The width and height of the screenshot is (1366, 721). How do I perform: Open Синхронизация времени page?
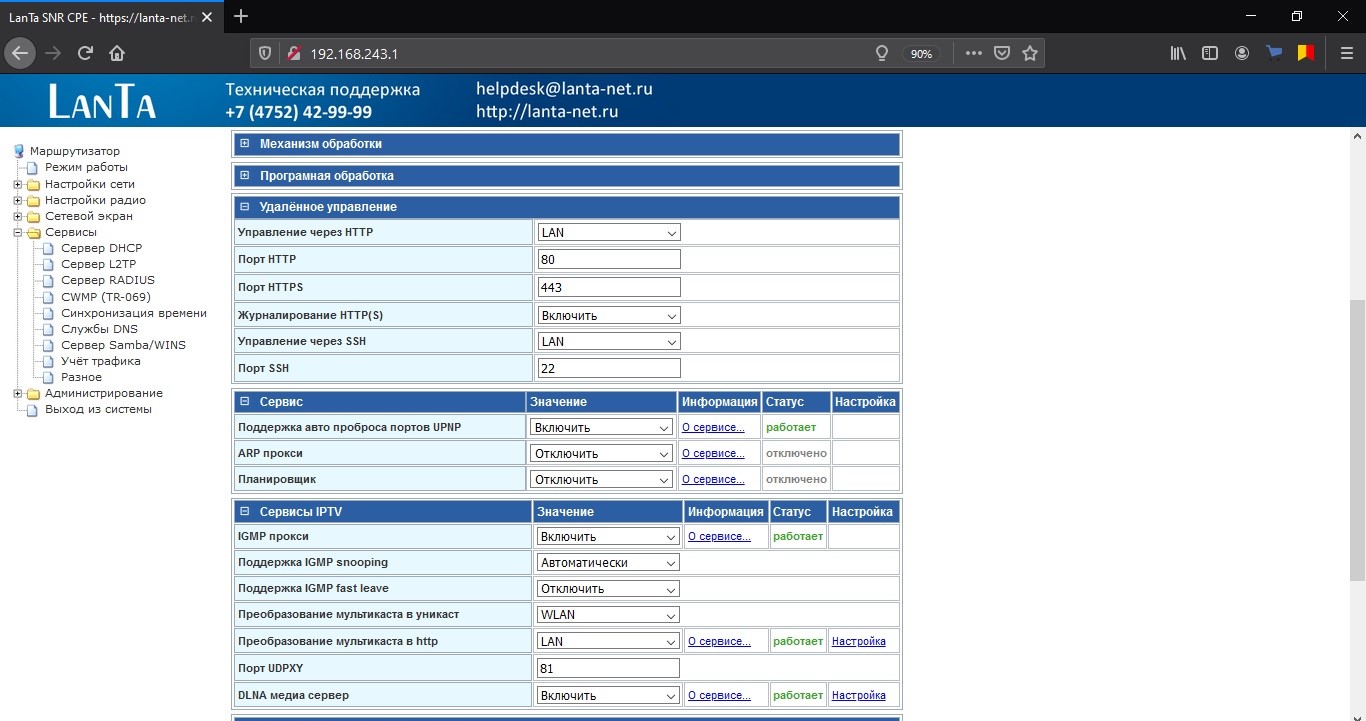click(x=134, y=313)
